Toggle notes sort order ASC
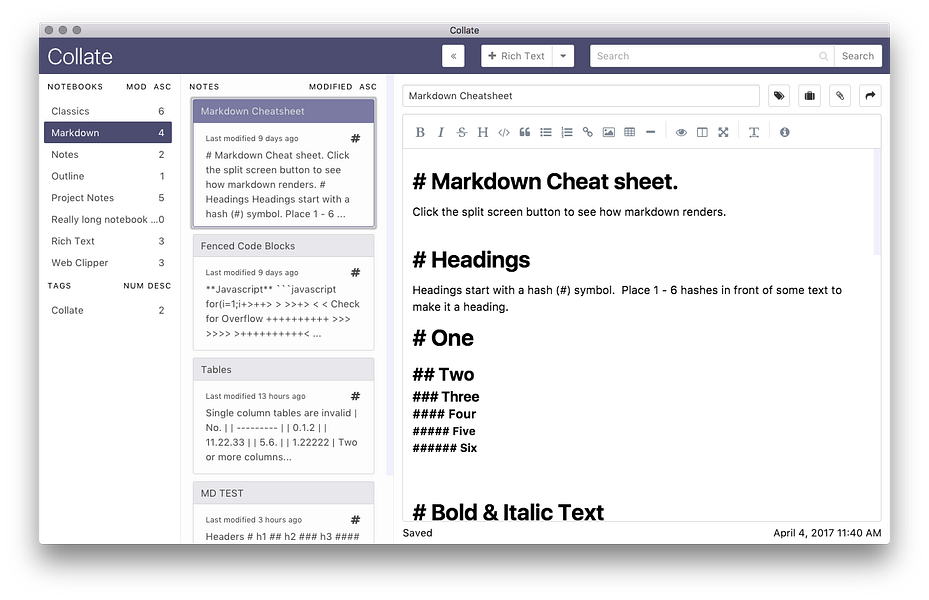The width and height of the screenshot is (929, 600). point(368,86)
